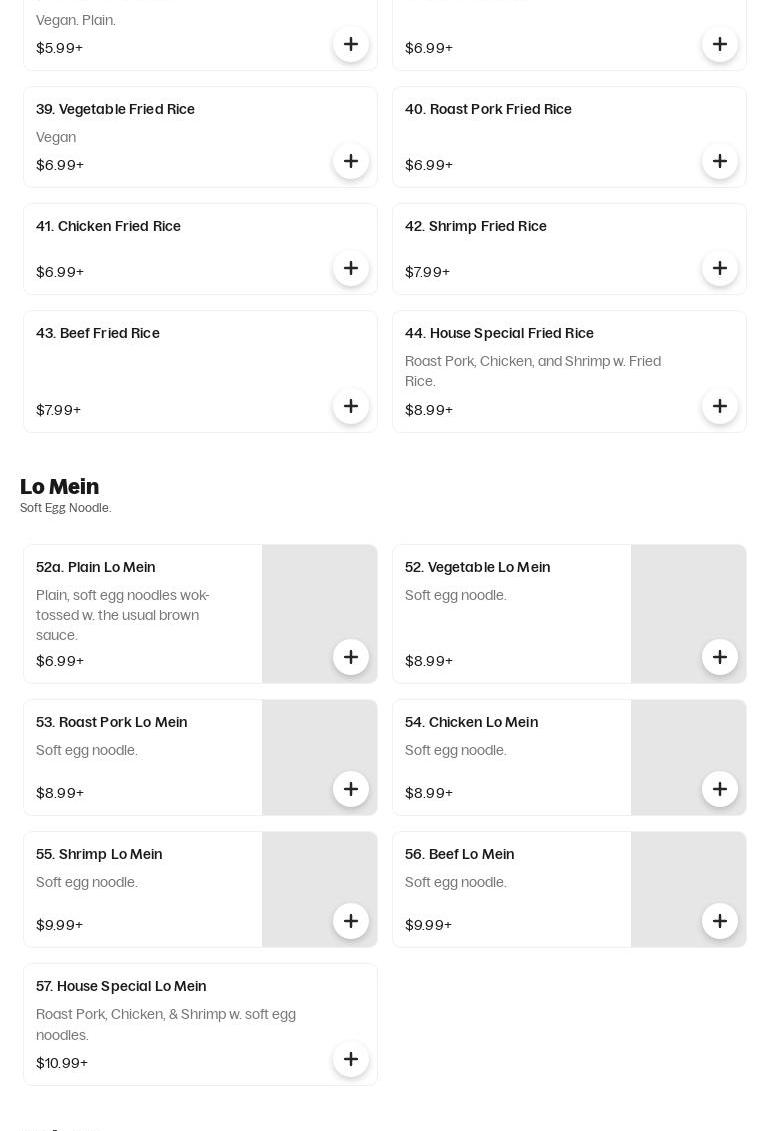The height and width of the screenshot is (1131, 770).
Task: Add 55. Shrimp Lo Mein to order
Action: coord(351,921)
